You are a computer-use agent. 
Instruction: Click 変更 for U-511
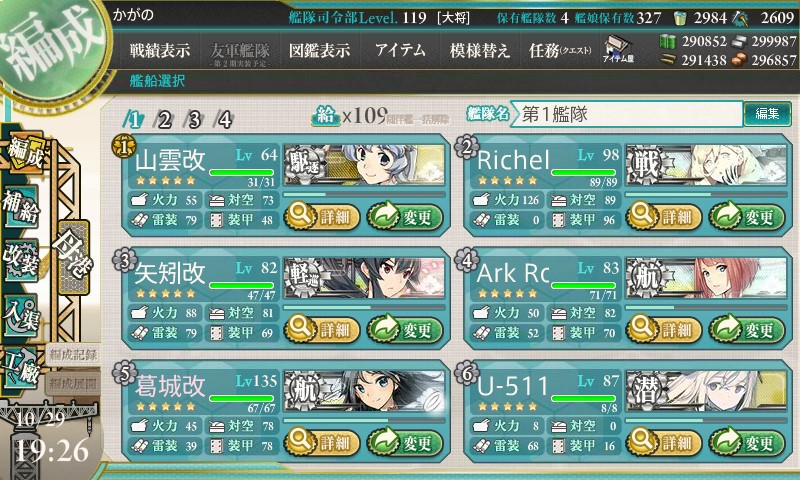coord(747,442)
